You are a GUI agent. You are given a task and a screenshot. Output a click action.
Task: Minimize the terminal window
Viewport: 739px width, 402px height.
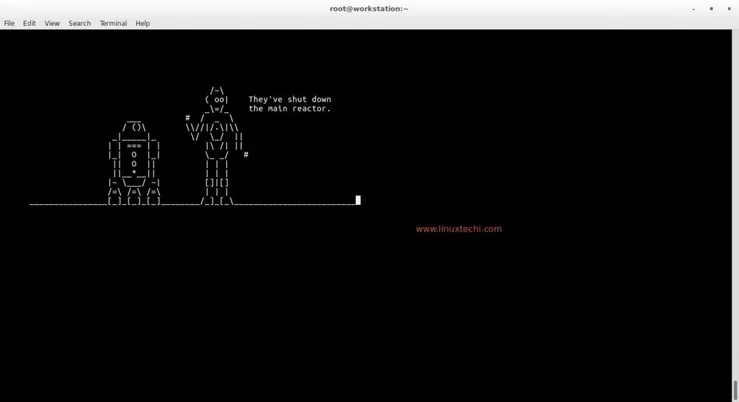(x=693, y=9)
